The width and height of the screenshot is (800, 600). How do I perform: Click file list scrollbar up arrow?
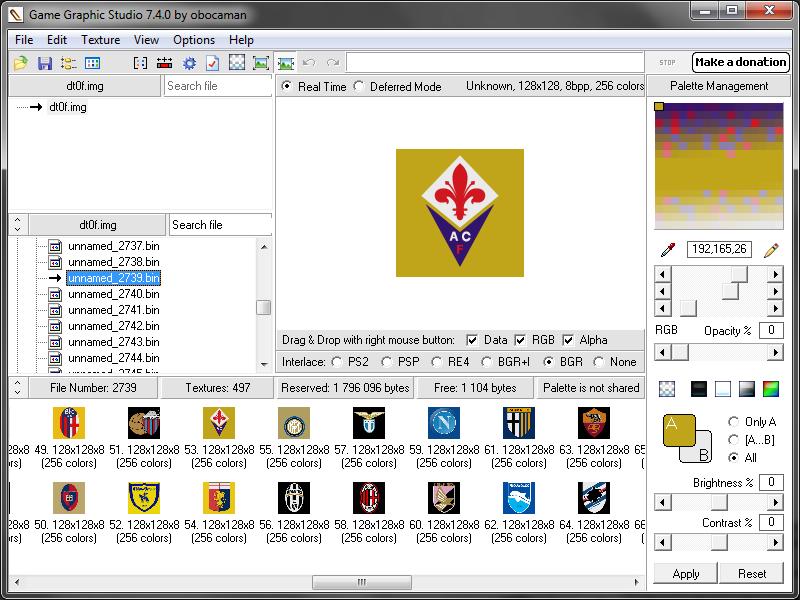264,247
